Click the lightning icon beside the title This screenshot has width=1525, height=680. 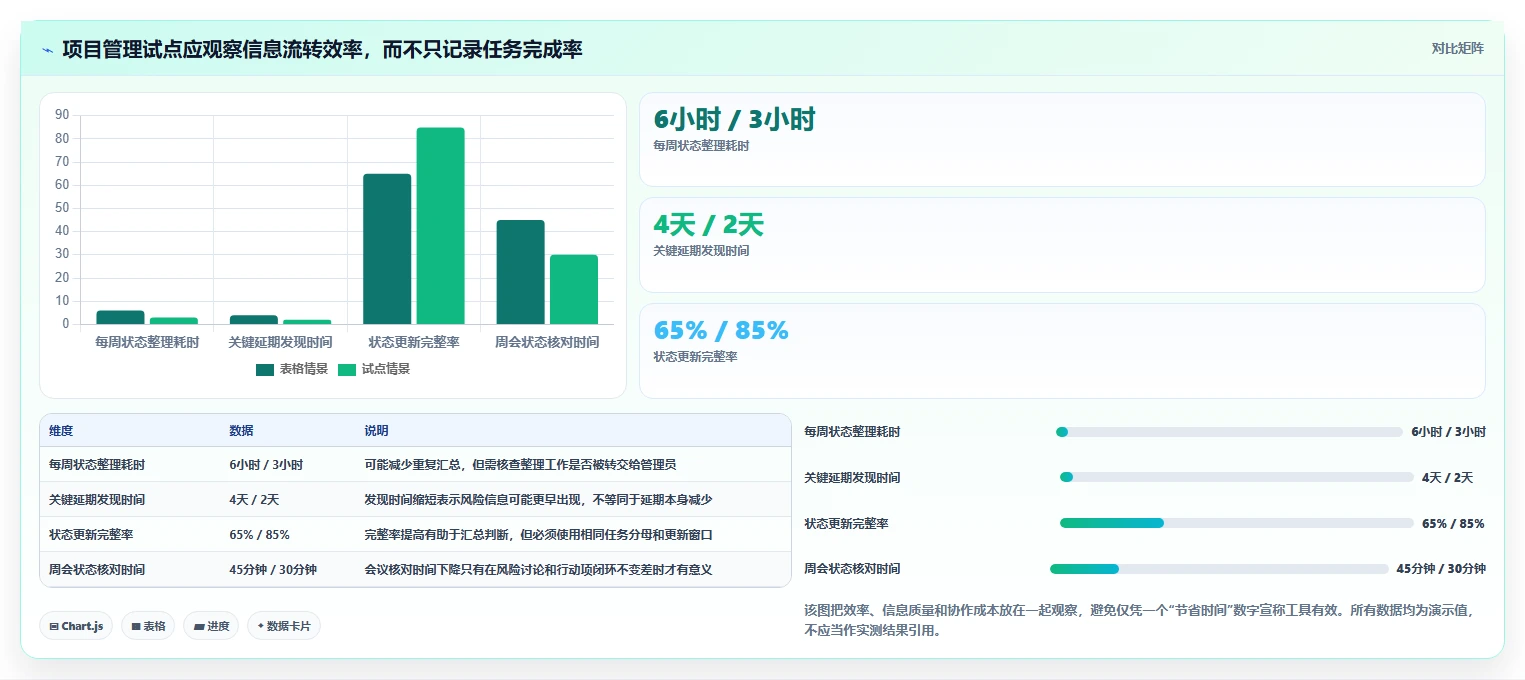click(48, 50)
